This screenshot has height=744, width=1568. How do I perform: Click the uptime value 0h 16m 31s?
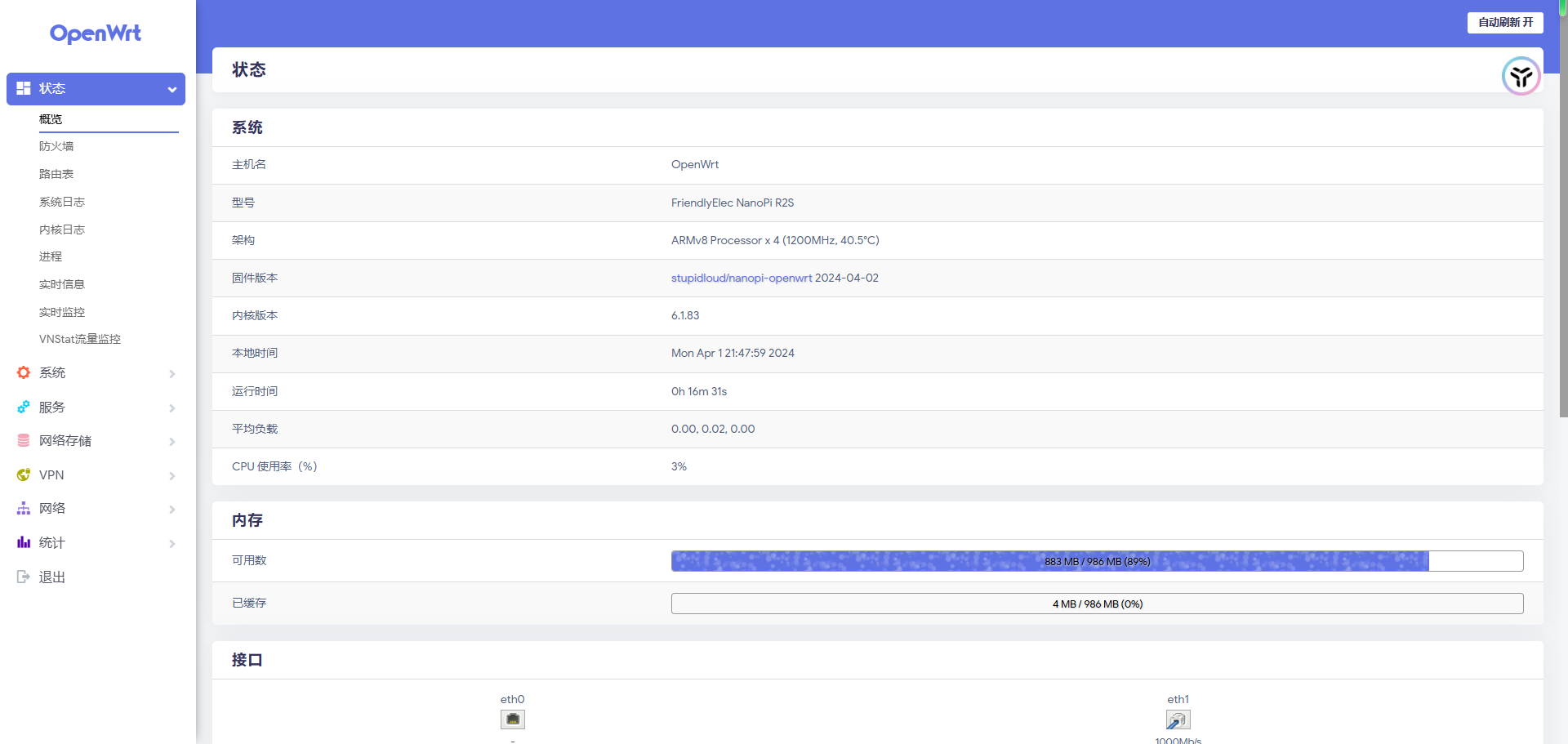(x=699, y=391)
